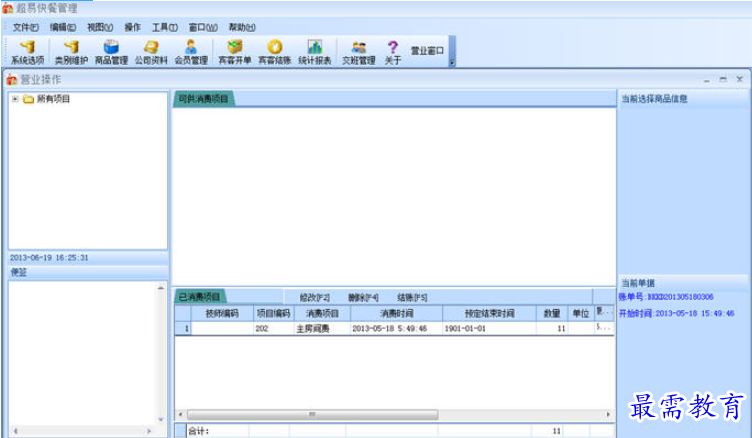Open the 公司资料 toolbar icon
The image size is (752, 438).
tap(151, 51)
